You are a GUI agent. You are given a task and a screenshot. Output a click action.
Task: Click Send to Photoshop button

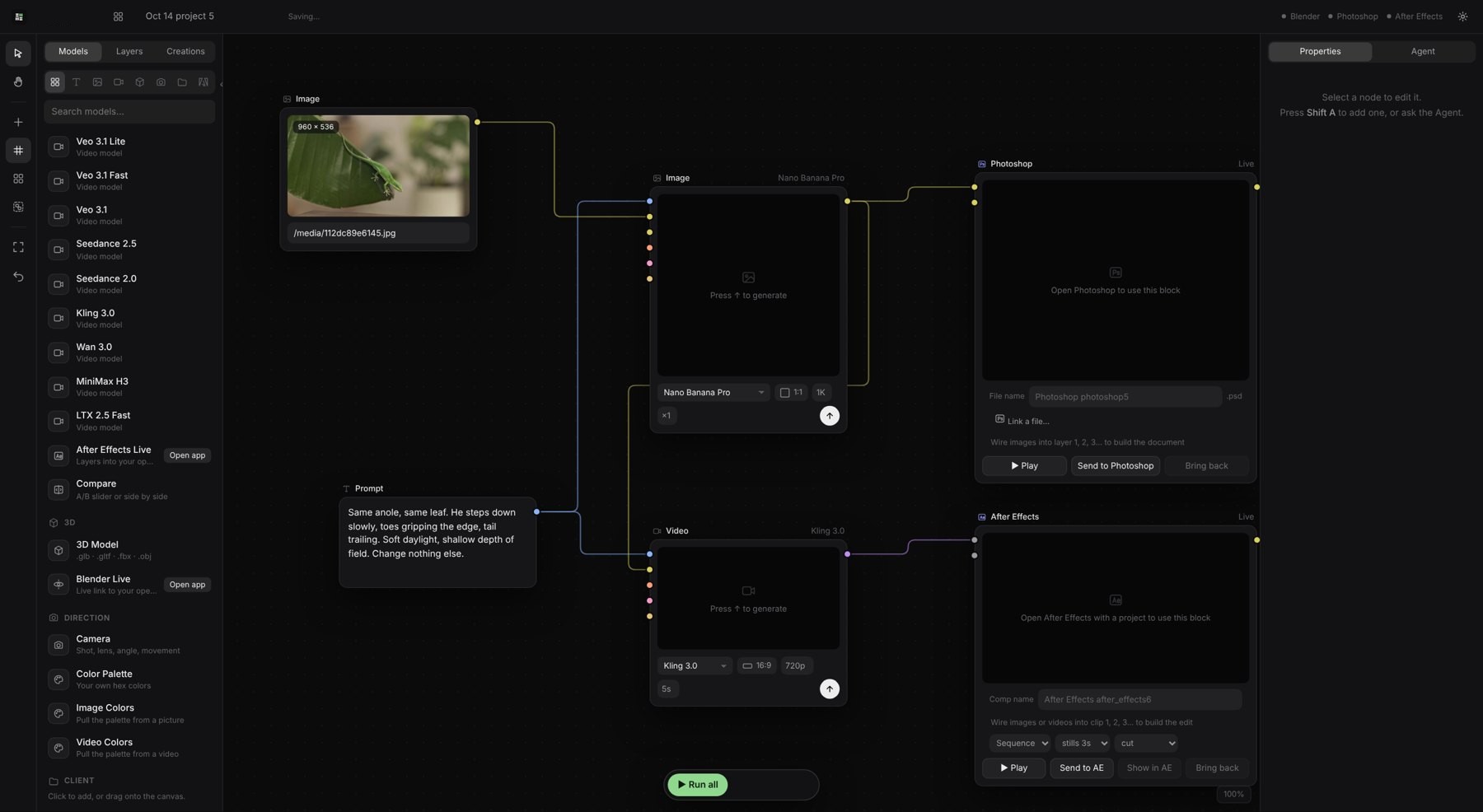(1116, 466)
